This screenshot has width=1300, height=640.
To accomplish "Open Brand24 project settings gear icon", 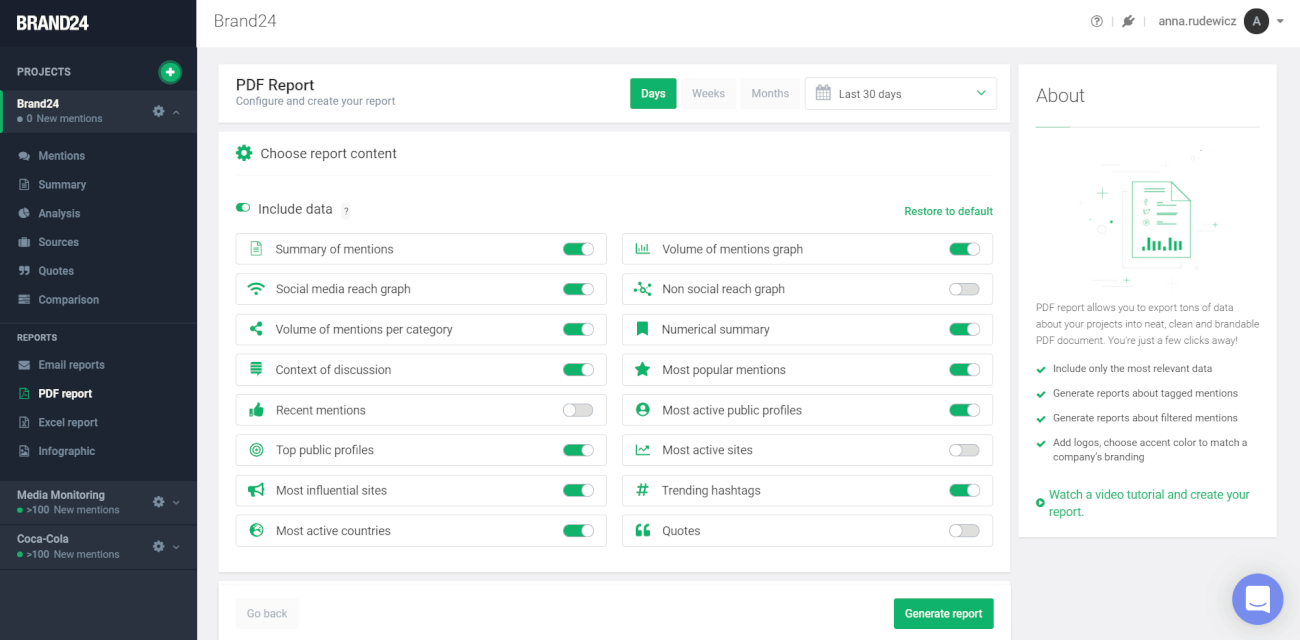I will [x=158, y=111].
